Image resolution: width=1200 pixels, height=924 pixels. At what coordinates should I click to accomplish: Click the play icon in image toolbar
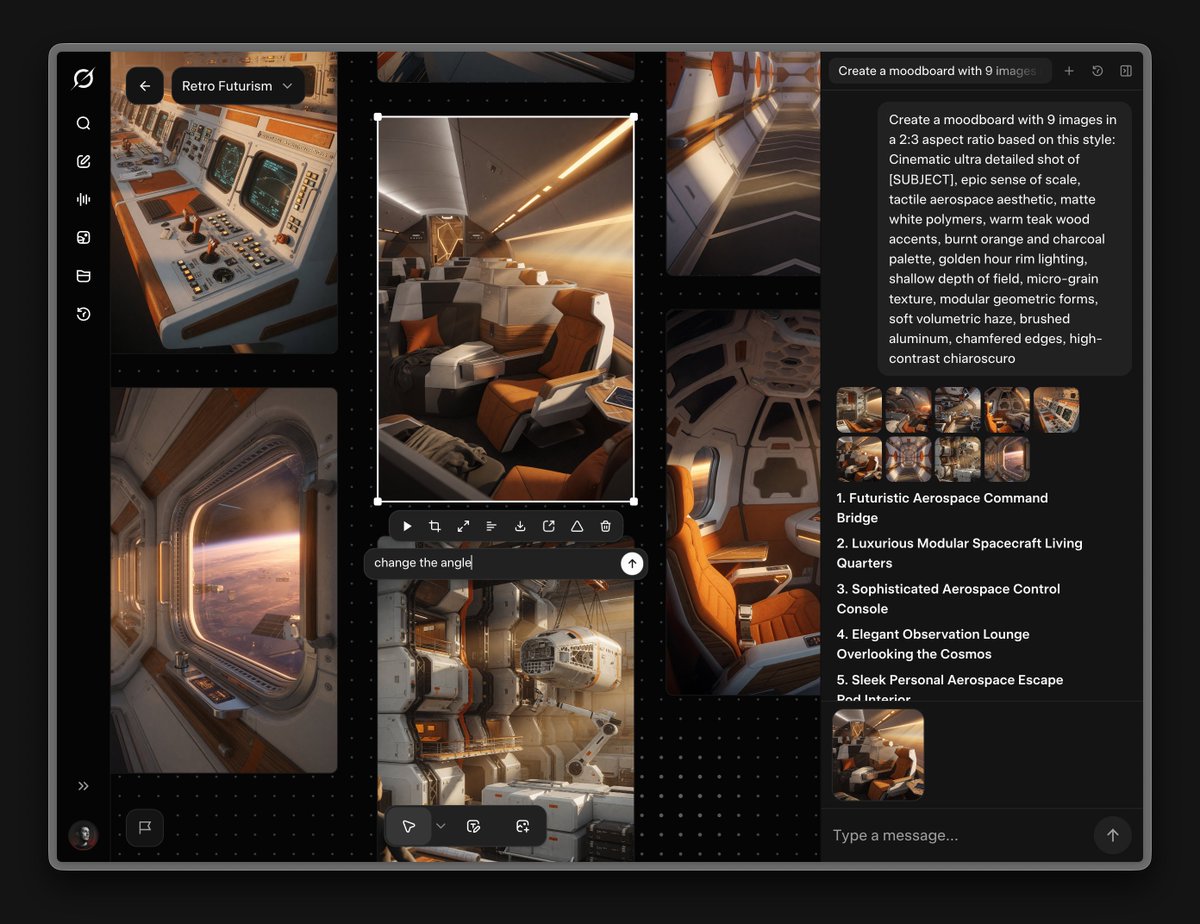407,526
